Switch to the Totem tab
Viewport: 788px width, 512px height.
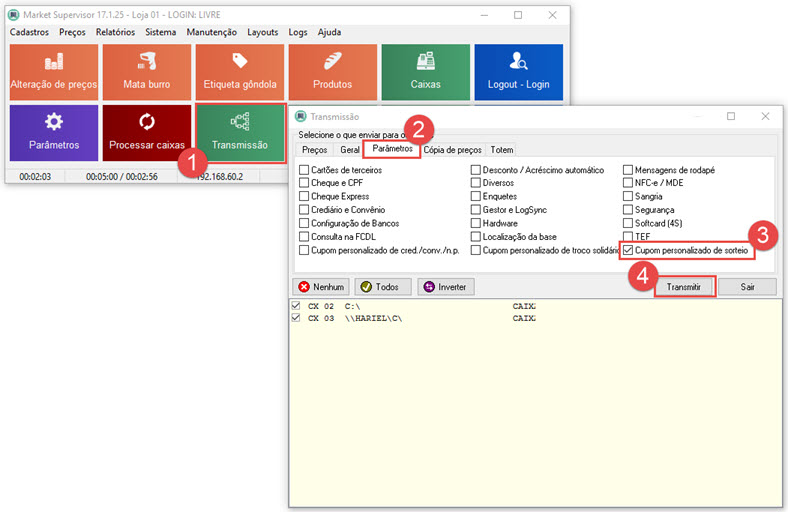pos(502,150)
